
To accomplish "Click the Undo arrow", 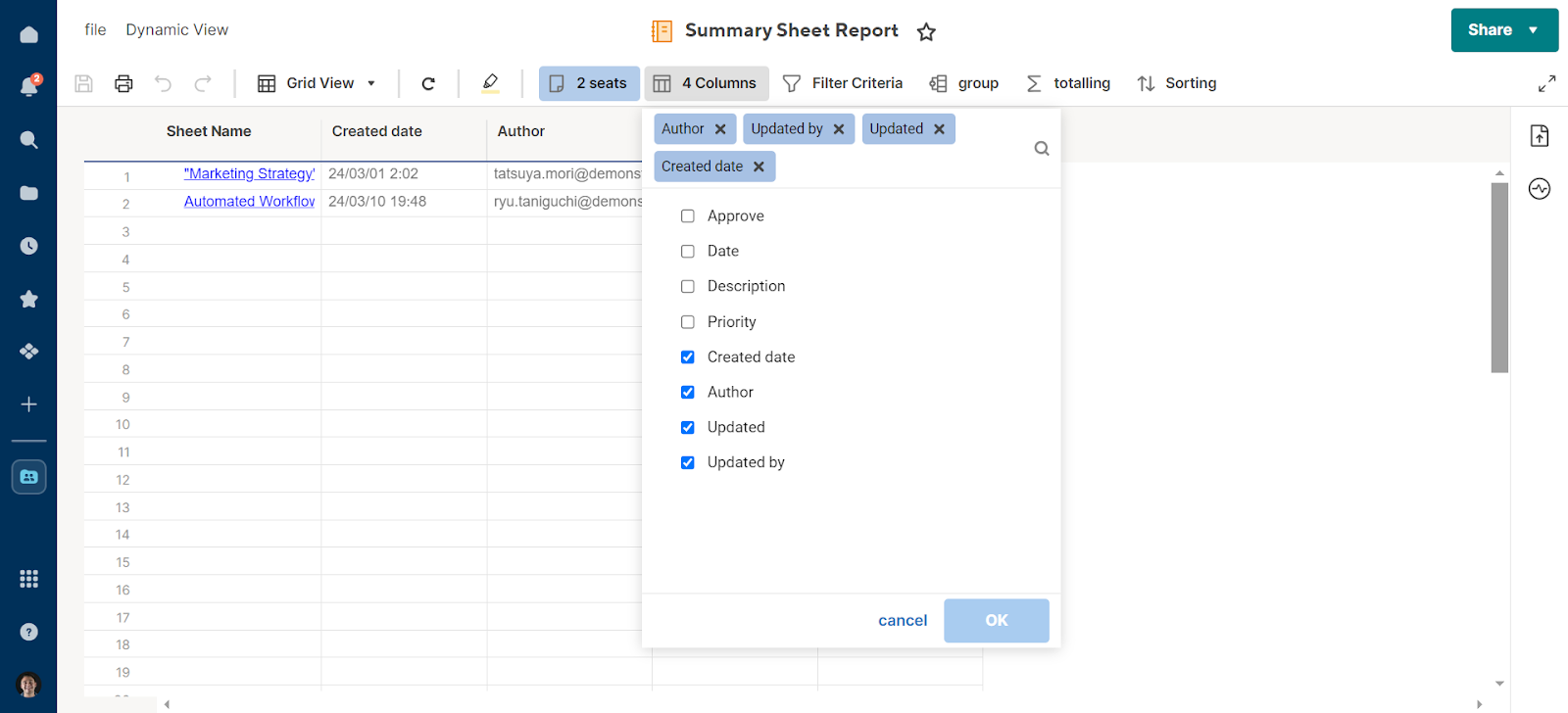I will coord(163,83).
